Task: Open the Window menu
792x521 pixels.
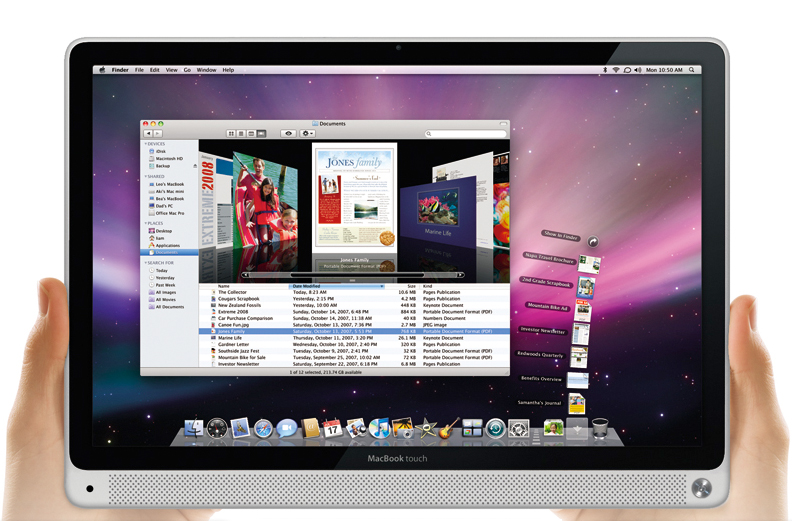Action: click(206, 70)
